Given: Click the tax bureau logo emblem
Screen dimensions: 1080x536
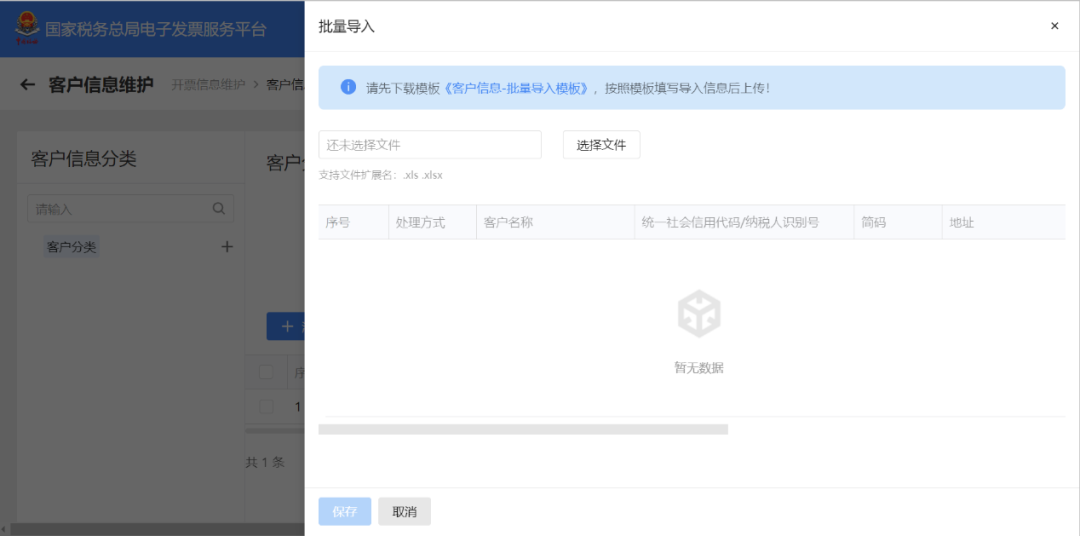Looking at the screenshot, I should (28, 28).
